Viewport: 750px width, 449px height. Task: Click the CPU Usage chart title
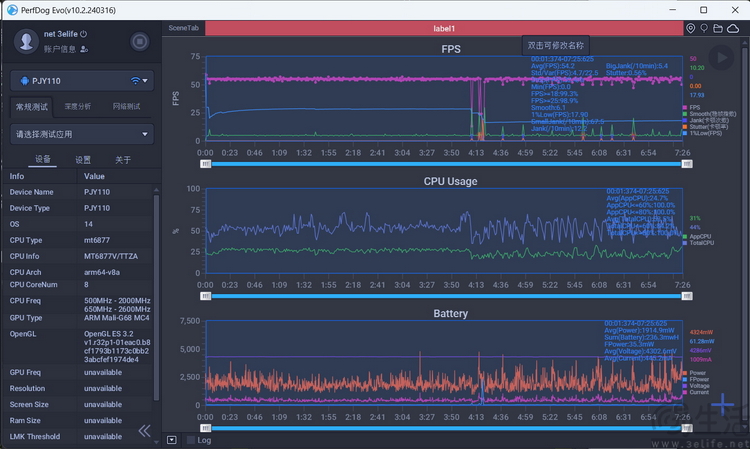[451, 181]
